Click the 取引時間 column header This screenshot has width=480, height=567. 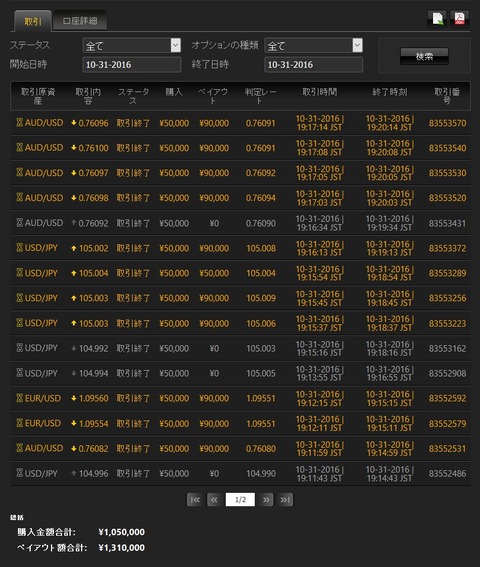pos(320,92)
